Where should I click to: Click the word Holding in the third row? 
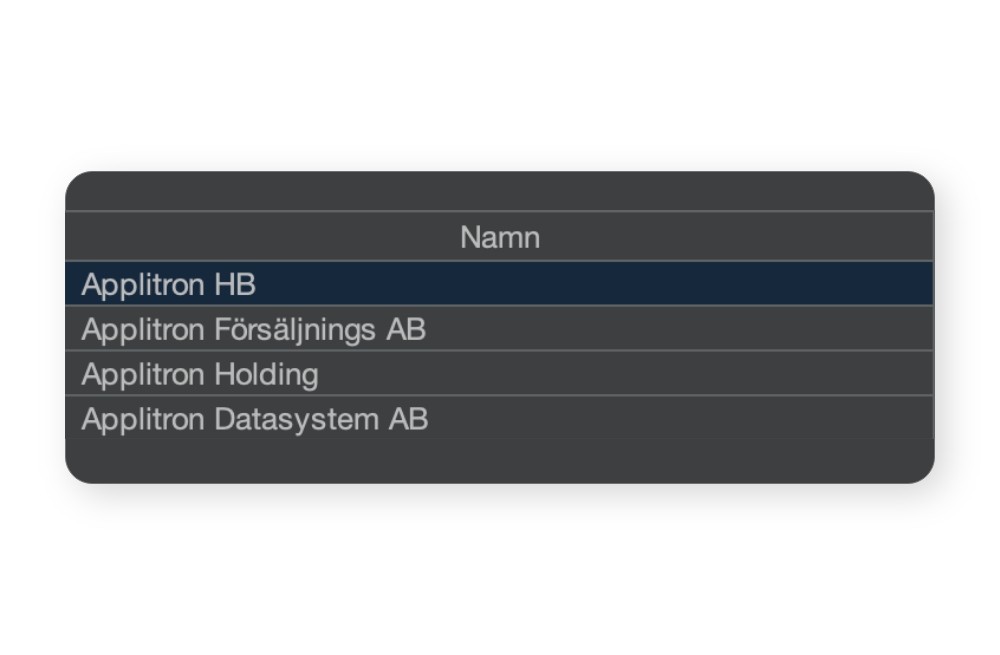click(266, 374)
